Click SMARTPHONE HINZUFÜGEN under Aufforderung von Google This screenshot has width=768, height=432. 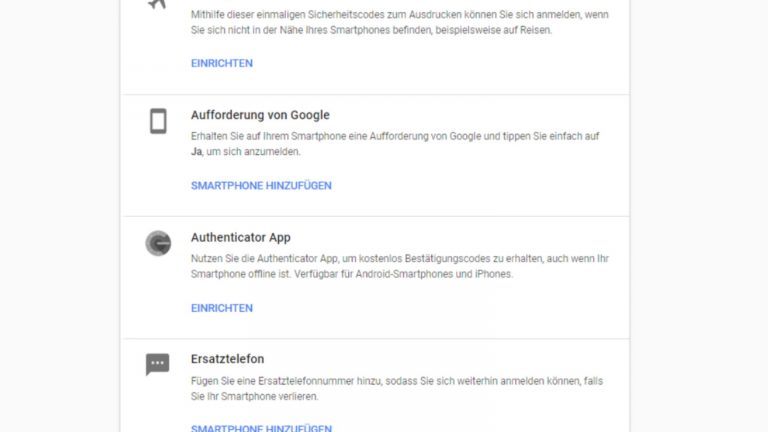click(261, 186)
